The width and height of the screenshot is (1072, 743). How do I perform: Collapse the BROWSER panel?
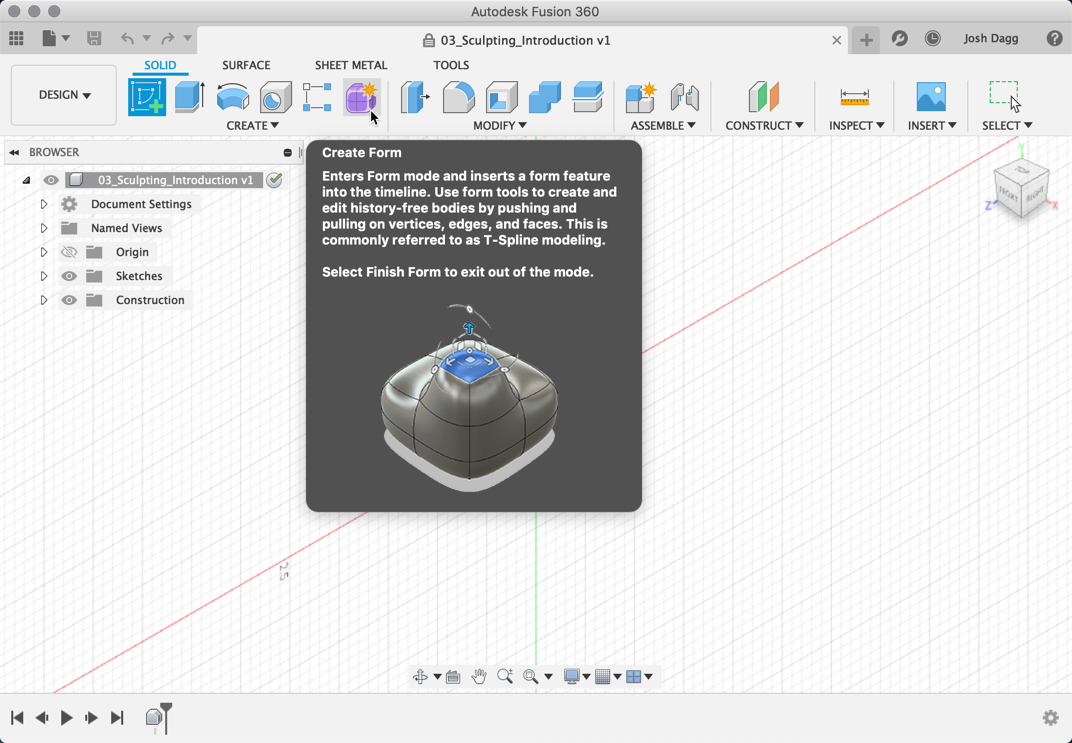click(x=14, y=152)
